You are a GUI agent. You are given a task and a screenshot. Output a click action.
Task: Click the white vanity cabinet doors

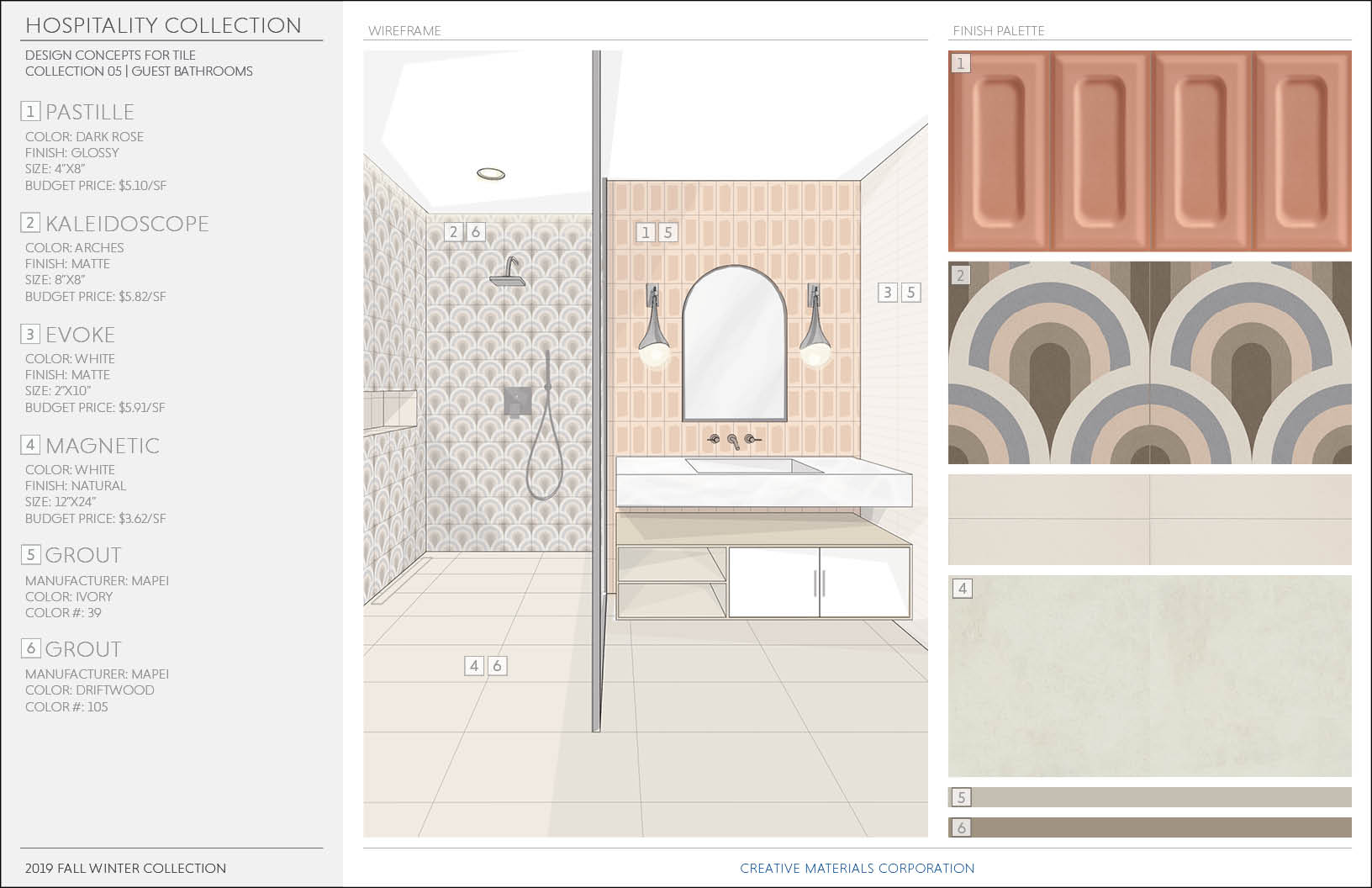(820, 583)
